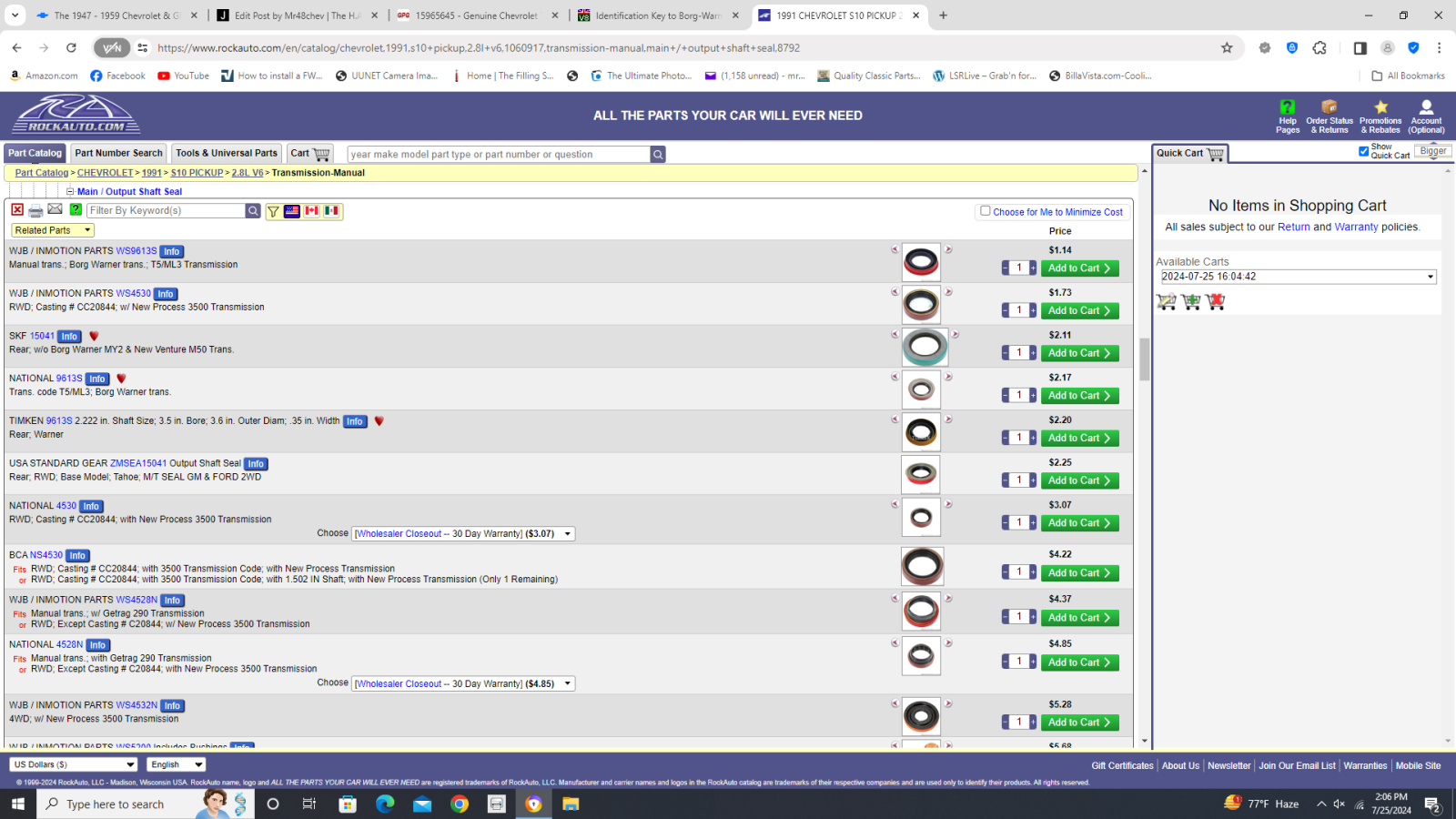
Task: Click the keyword filter search magnifier
Action: [x=253, y=210]
